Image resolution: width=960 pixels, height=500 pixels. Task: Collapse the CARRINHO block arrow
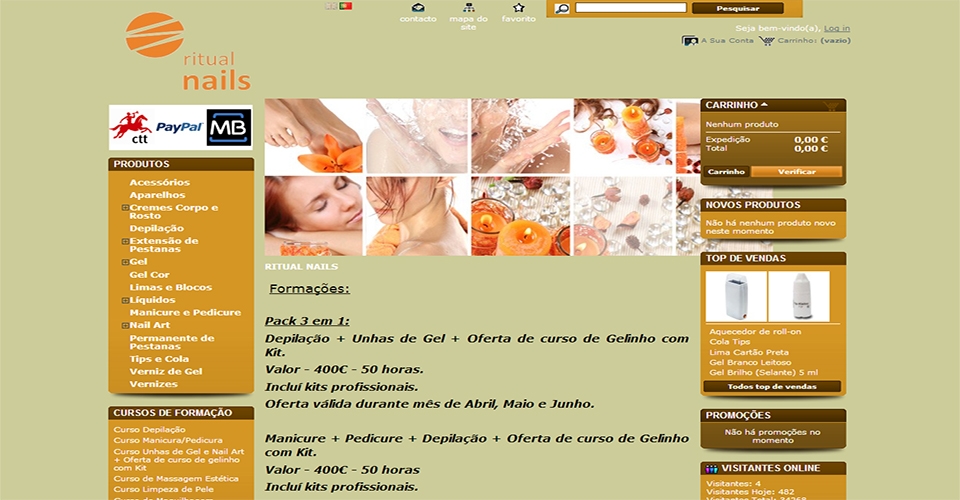tap(764, 105)
